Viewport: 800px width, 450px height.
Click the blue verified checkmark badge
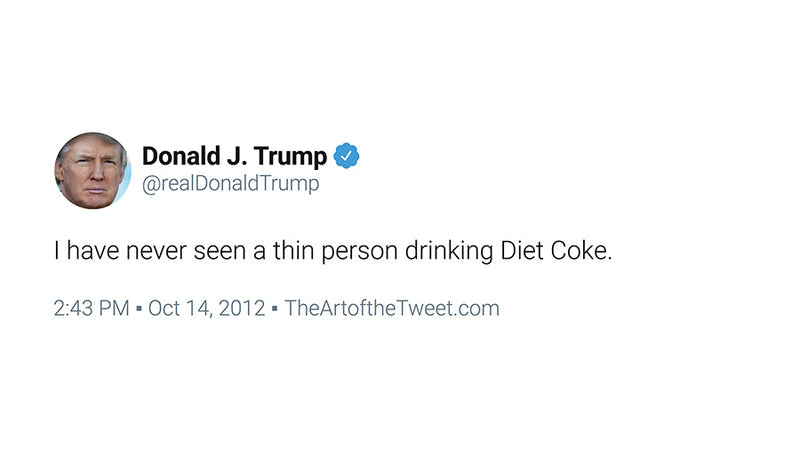[x=347, y=157]
